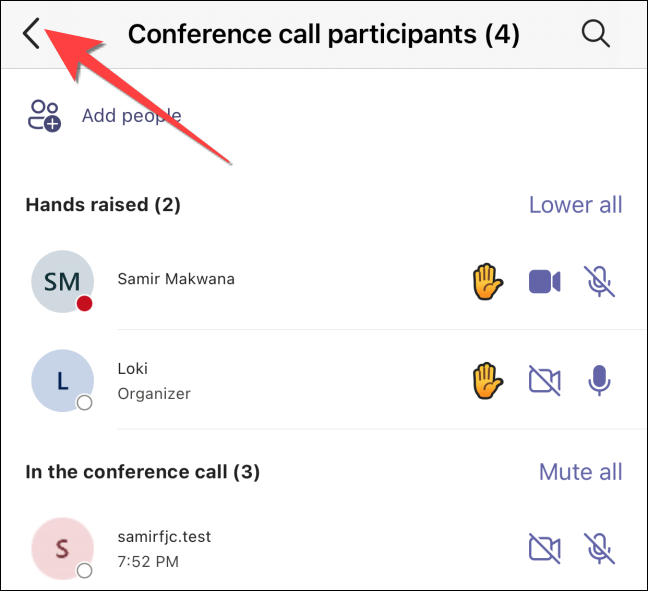The height and width of the screenshot is (591, 648).
Task: Click Samir Makwana's raised hand icon
Action: 486,281
